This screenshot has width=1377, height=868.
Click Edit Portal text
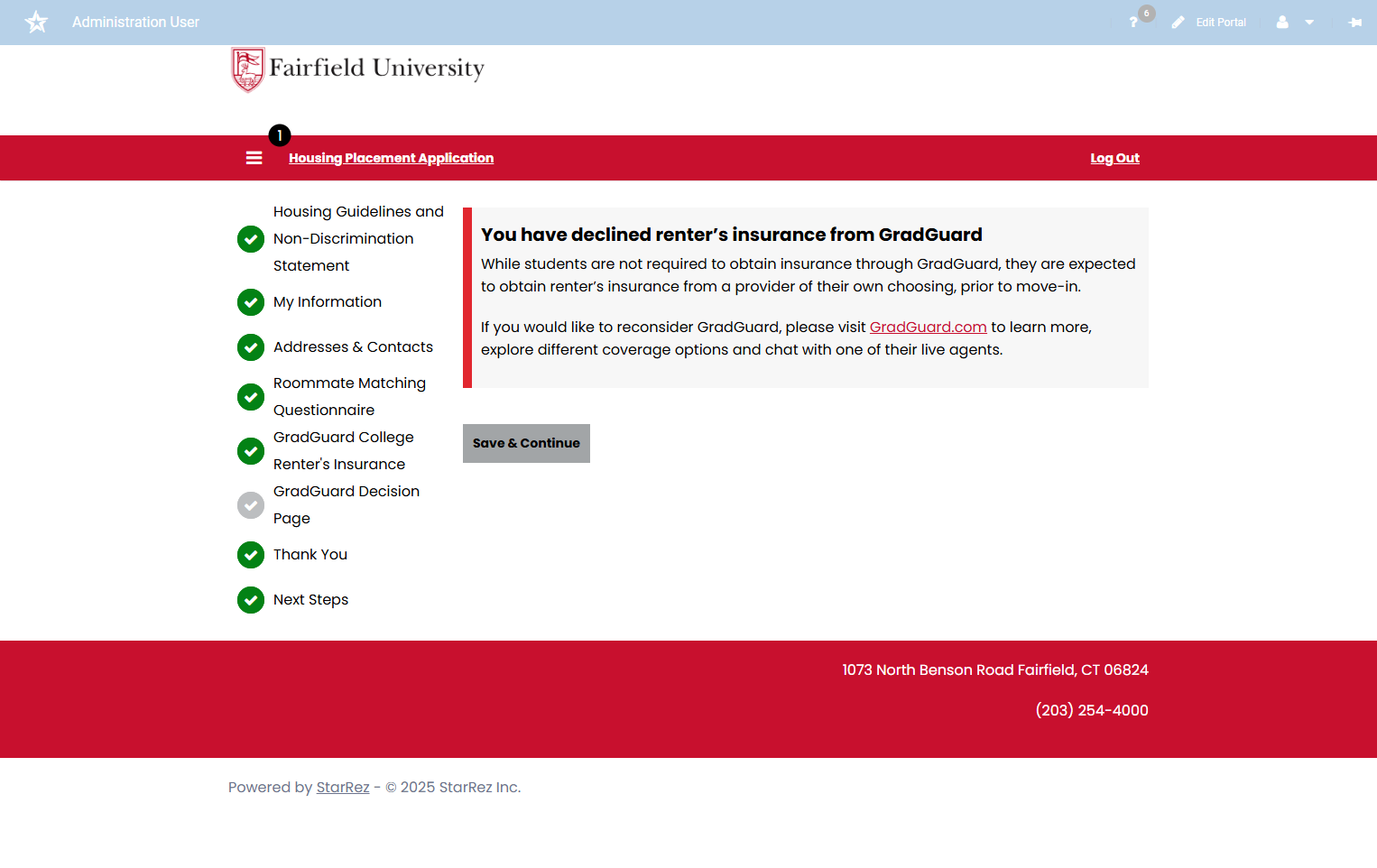[1221, 23]
